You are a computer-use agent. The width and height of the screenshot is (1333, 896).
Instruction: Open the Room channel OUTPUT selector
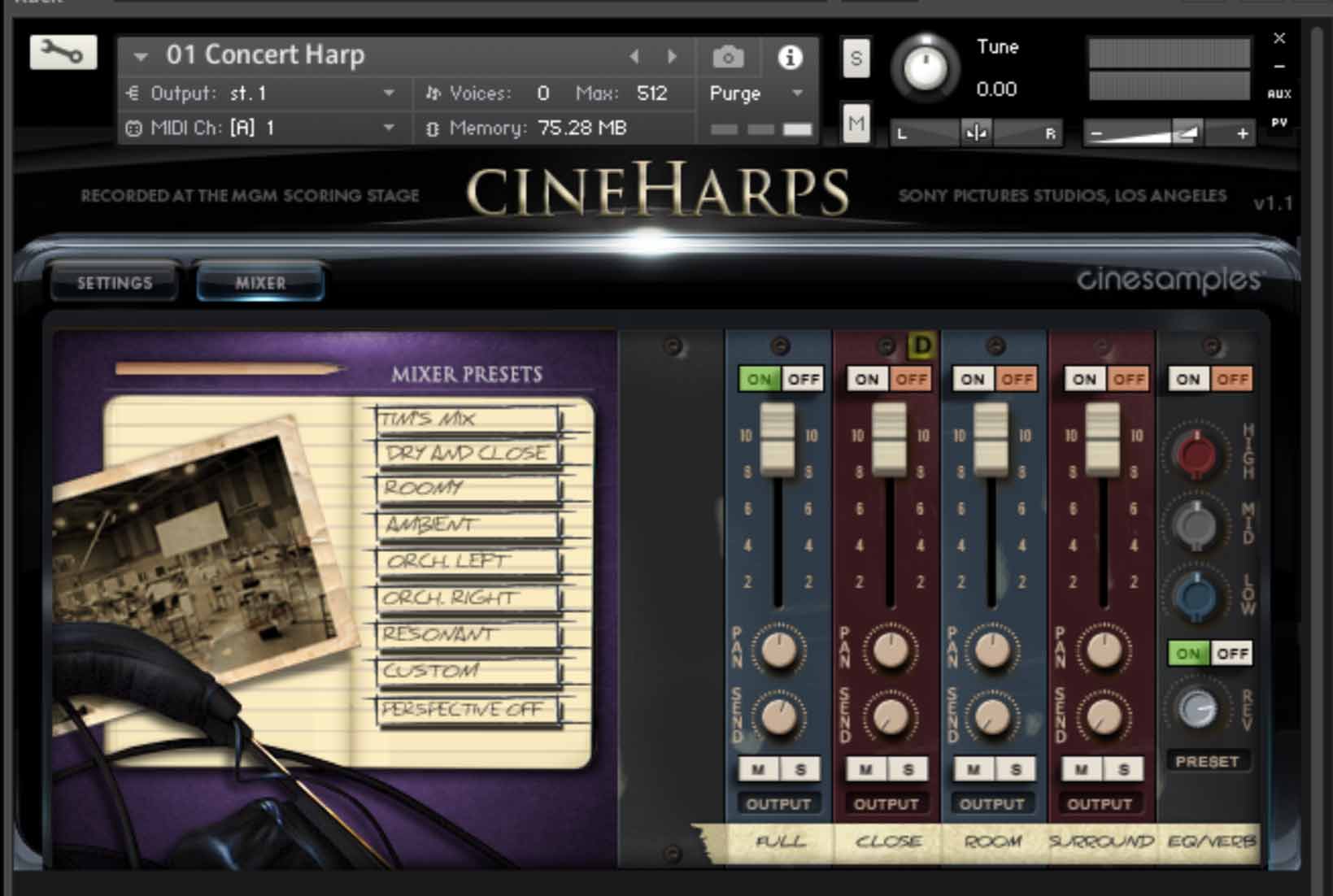click(x=992, y=804)
